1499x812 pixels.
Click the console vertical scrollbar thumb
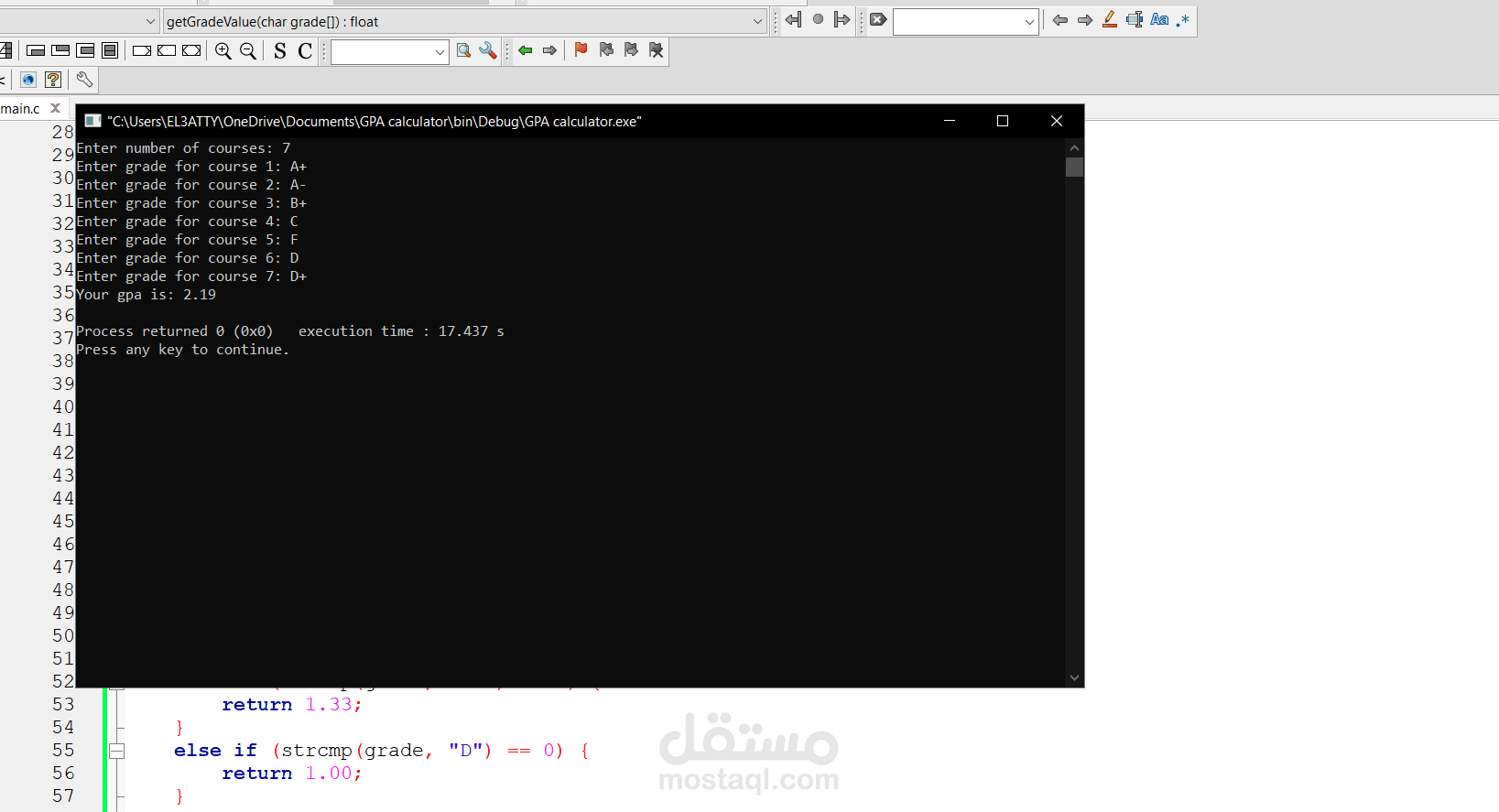pyautogui.click(x=1074, y=167)
